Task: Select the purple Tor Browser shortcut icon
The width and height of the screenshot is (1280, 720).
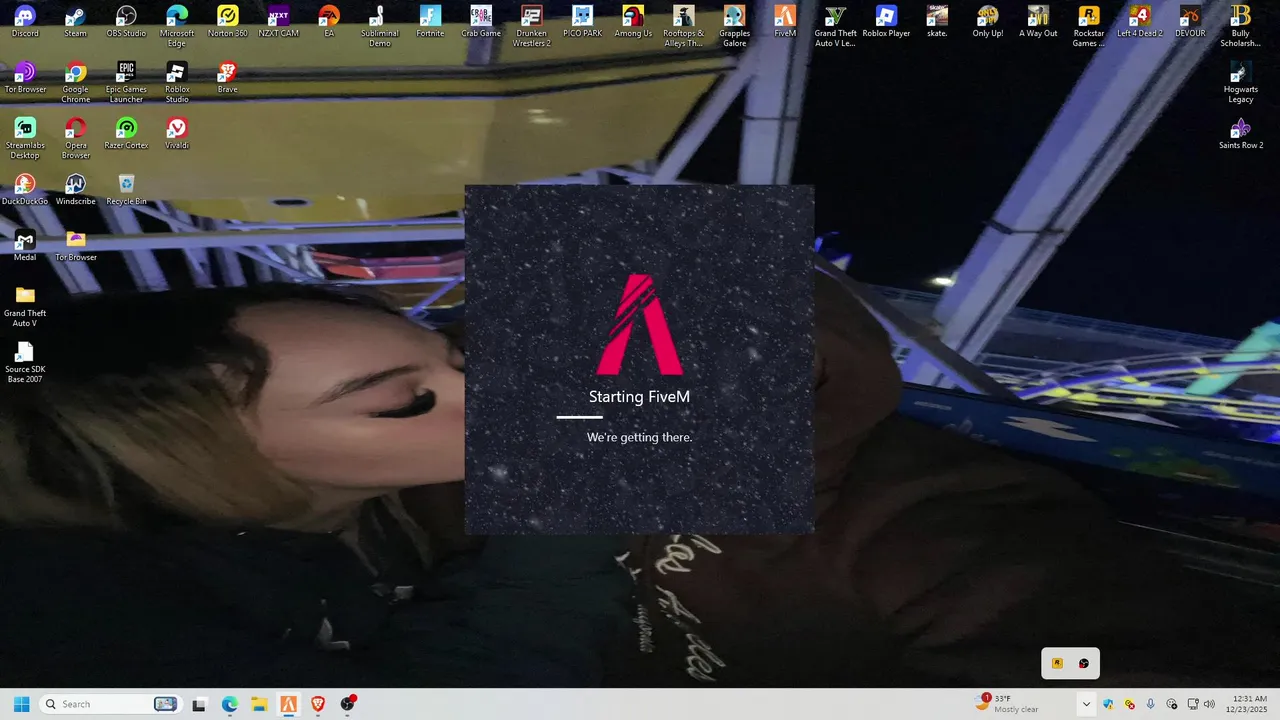Action: click(x=25, y=78)
